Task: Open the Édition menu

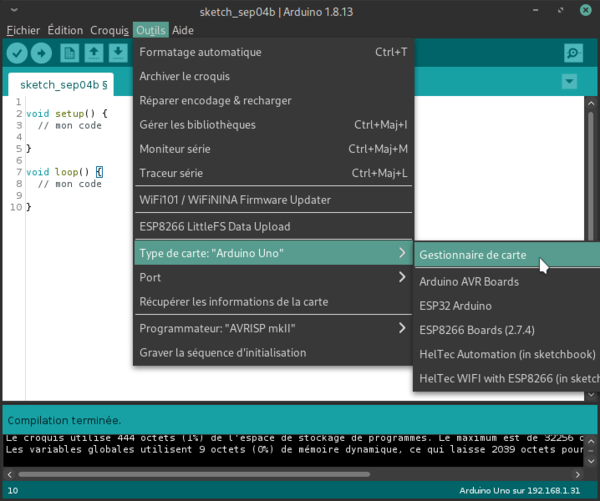Action: tap(65, 30)
